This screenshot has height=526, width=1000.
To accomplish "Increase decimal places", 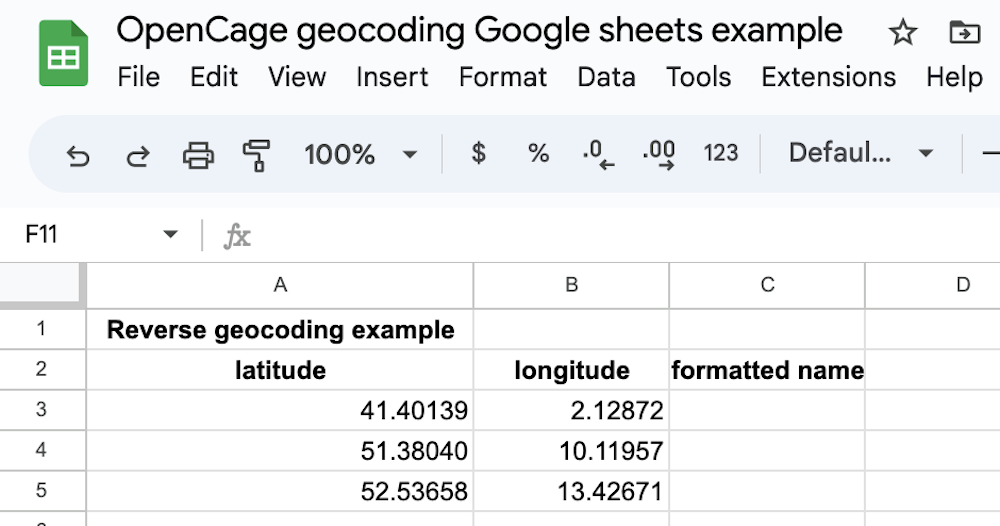I will click(x=659, y=154).
